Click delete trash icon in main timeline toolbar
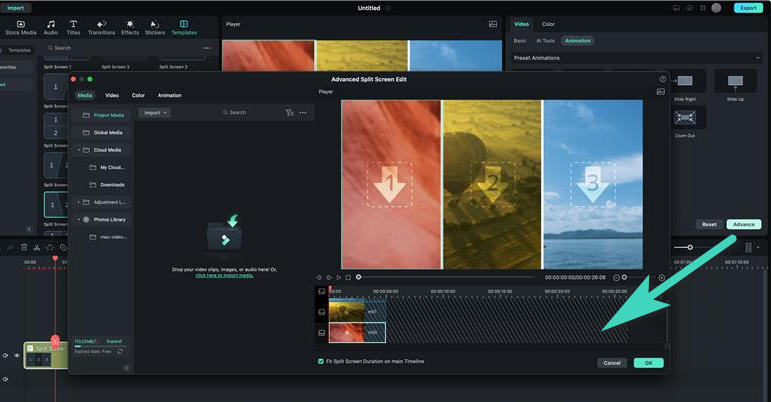 [24, 248]
